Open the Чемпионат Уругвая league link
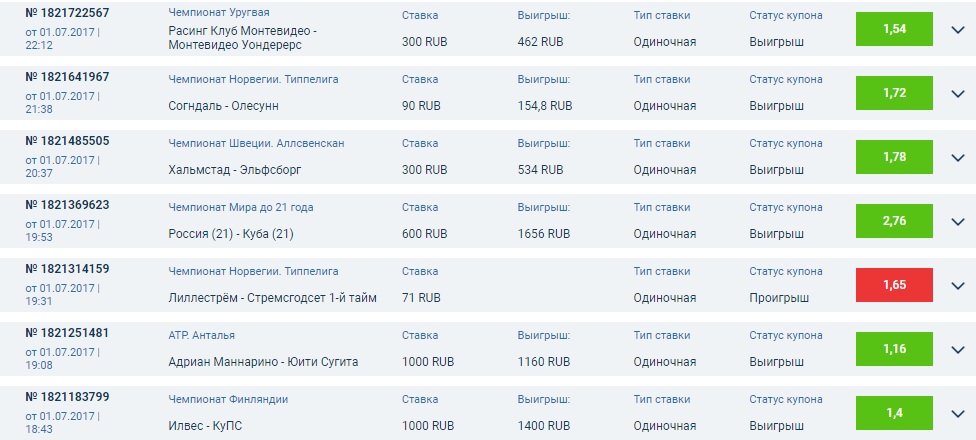Image resolution: width=976 pixels, height=440 pixels. click(218, 12)
